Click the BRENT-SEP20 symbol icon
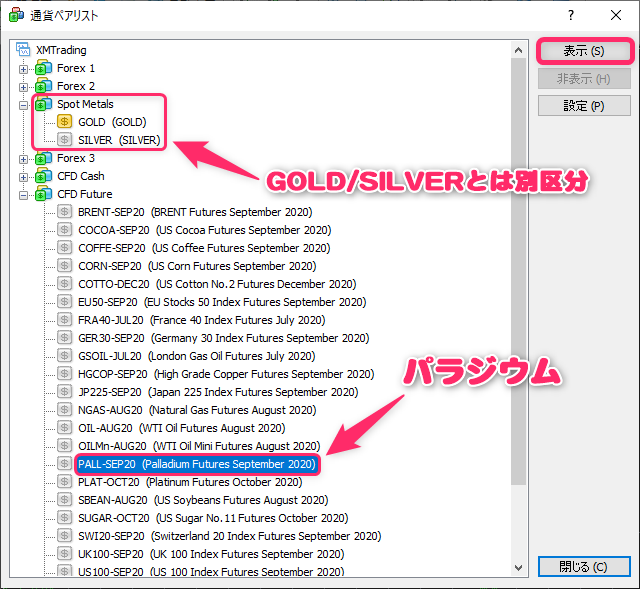 (x=64, y=211)
